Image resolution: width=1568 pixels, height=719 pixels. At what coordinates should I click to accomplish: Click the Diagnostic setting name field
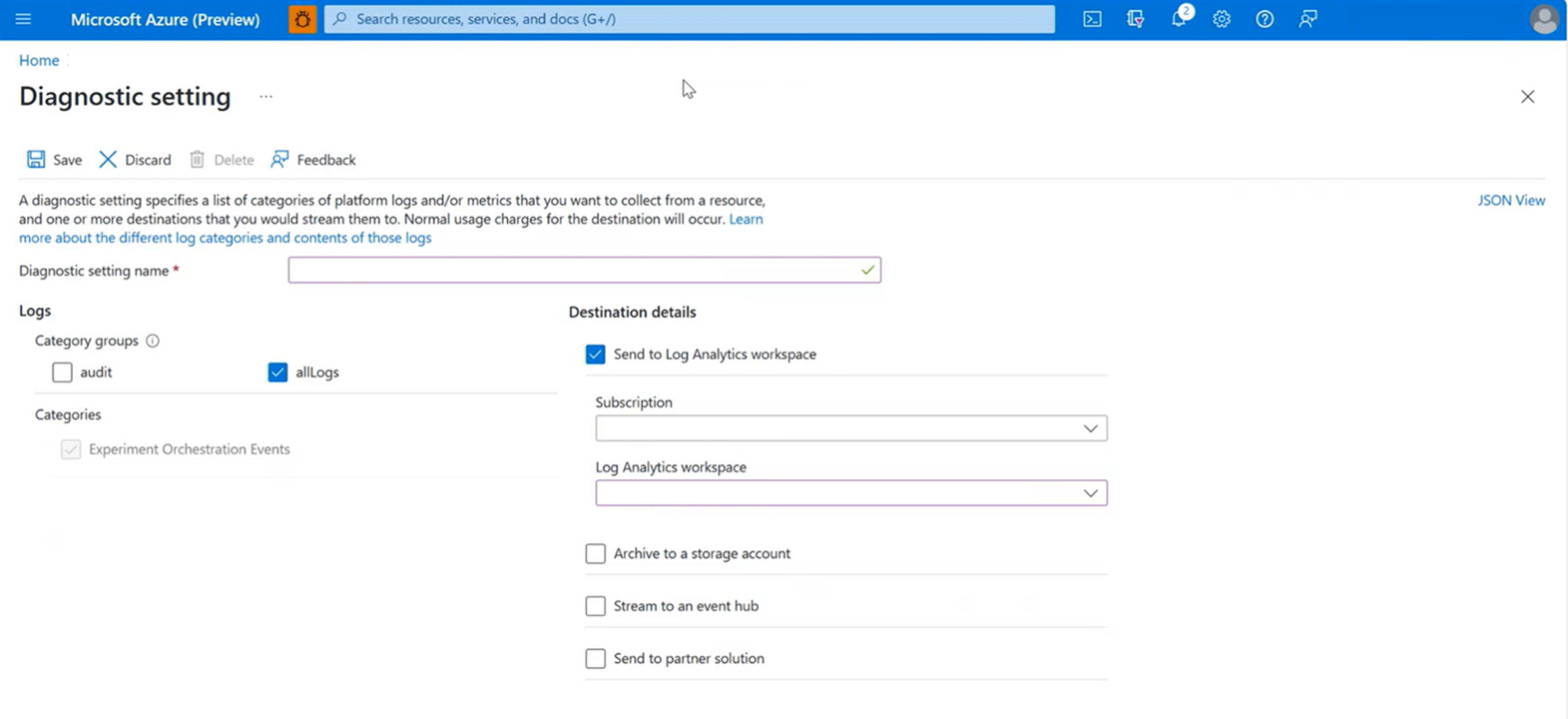click(x=574, y=271)
